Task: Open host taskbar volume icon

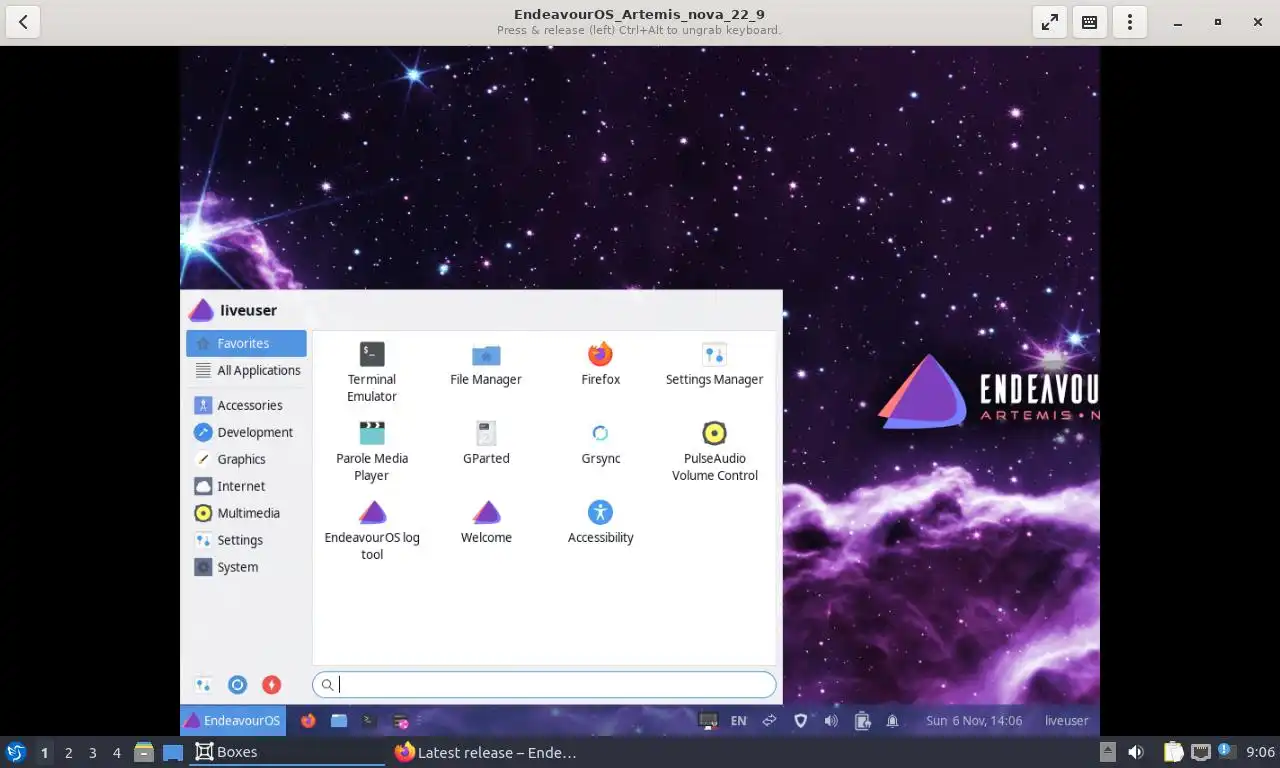Action: click(1136, 752)
